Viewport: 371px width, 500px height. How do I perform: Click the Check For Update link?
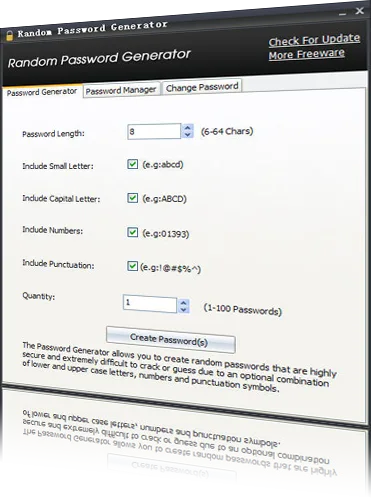pos(314,40)
